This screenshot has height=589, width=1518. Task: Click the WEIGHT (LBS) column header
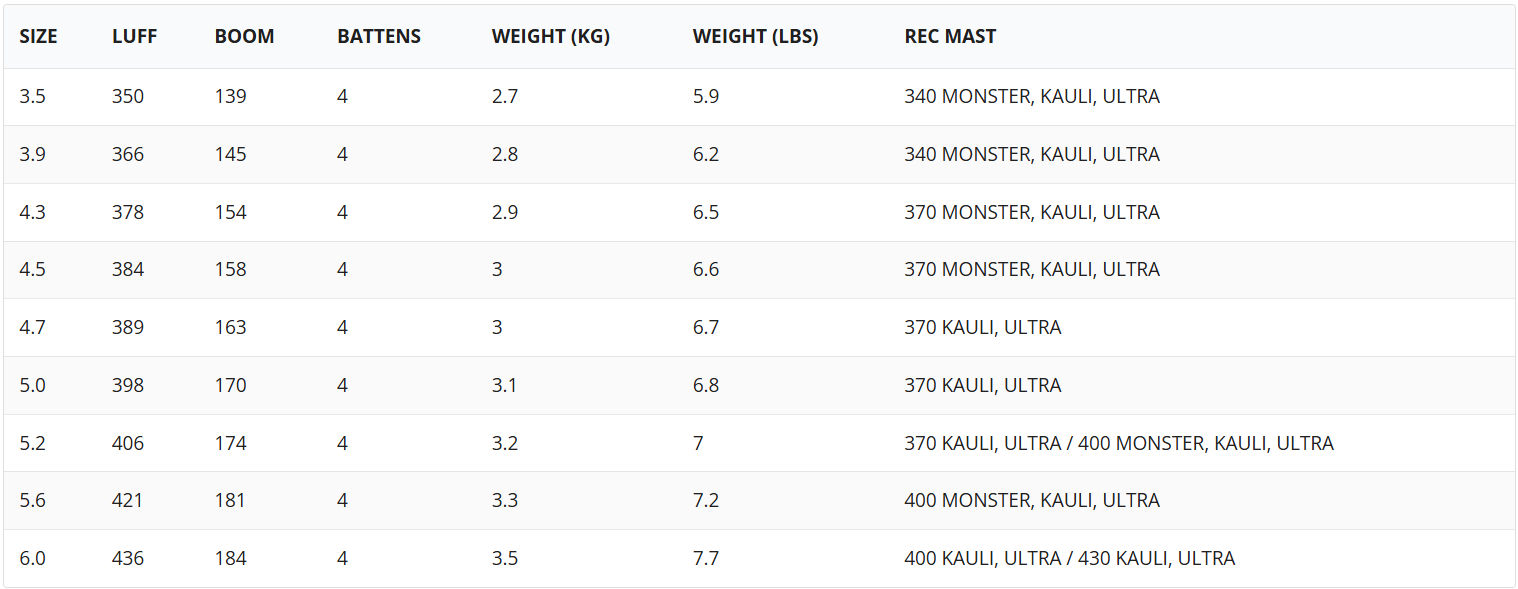coord(755,37)
